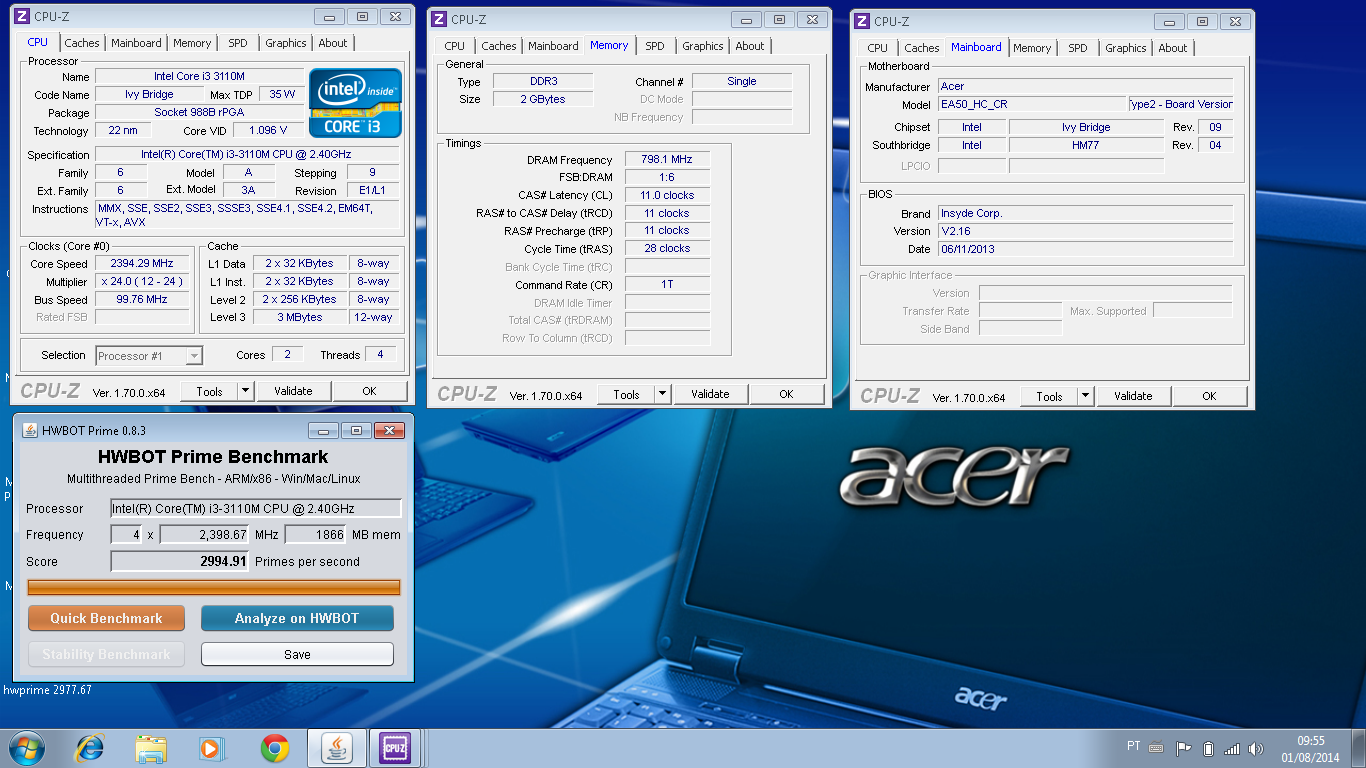Click Validate in the Mainboard window
The width and height of the screenshot is (1366, 768).
click(x=1133, y=396)
